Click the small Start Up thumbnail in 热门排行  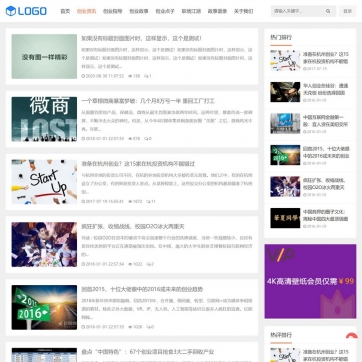click(285, 60)
